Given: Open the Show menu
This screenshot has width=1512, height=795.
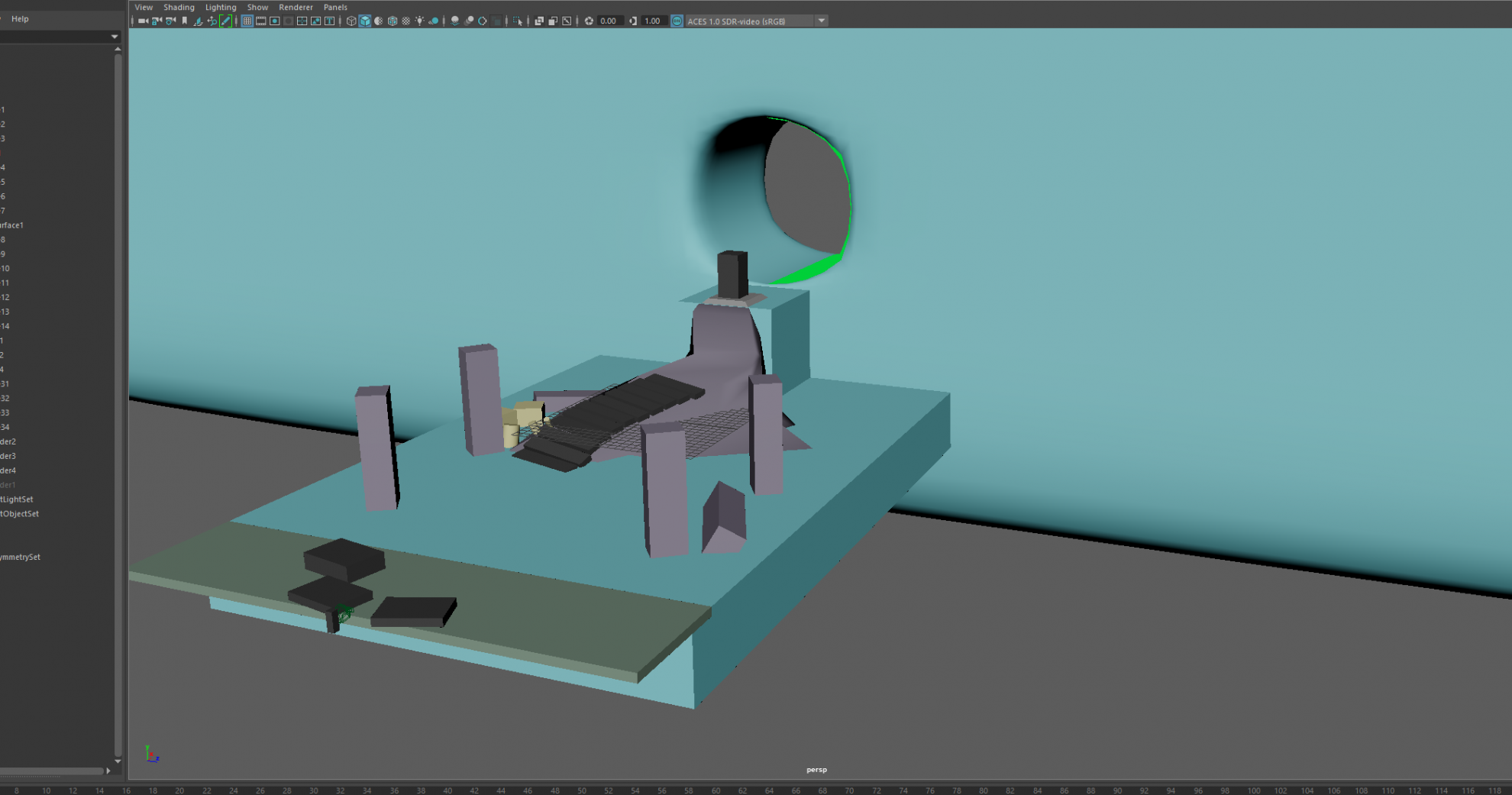Looking at the screenshot, I should (x=257, y=7).
